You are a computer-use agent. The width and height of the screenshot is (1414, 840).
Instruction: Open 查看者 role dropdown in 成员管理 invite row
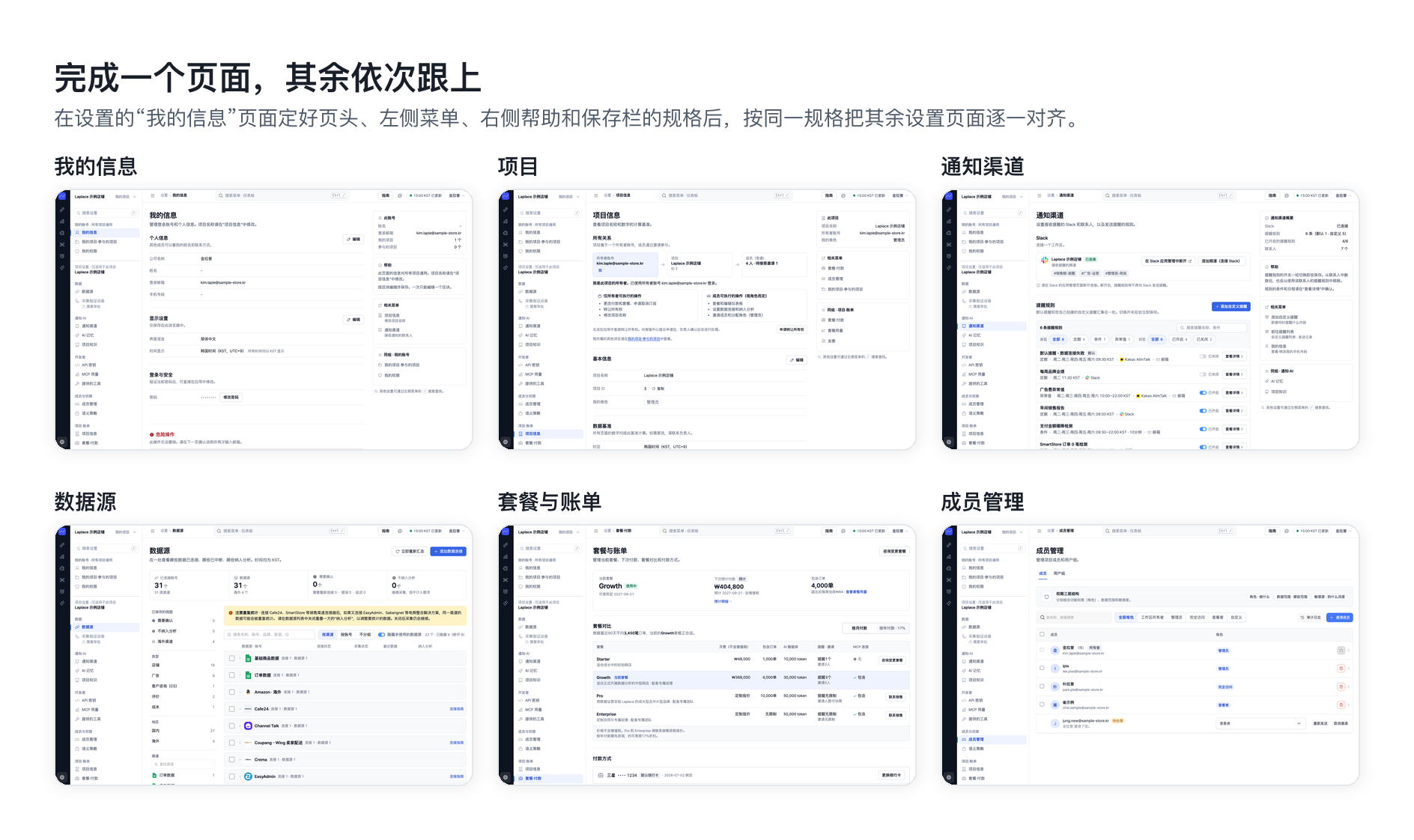(x=1260, y=723)
